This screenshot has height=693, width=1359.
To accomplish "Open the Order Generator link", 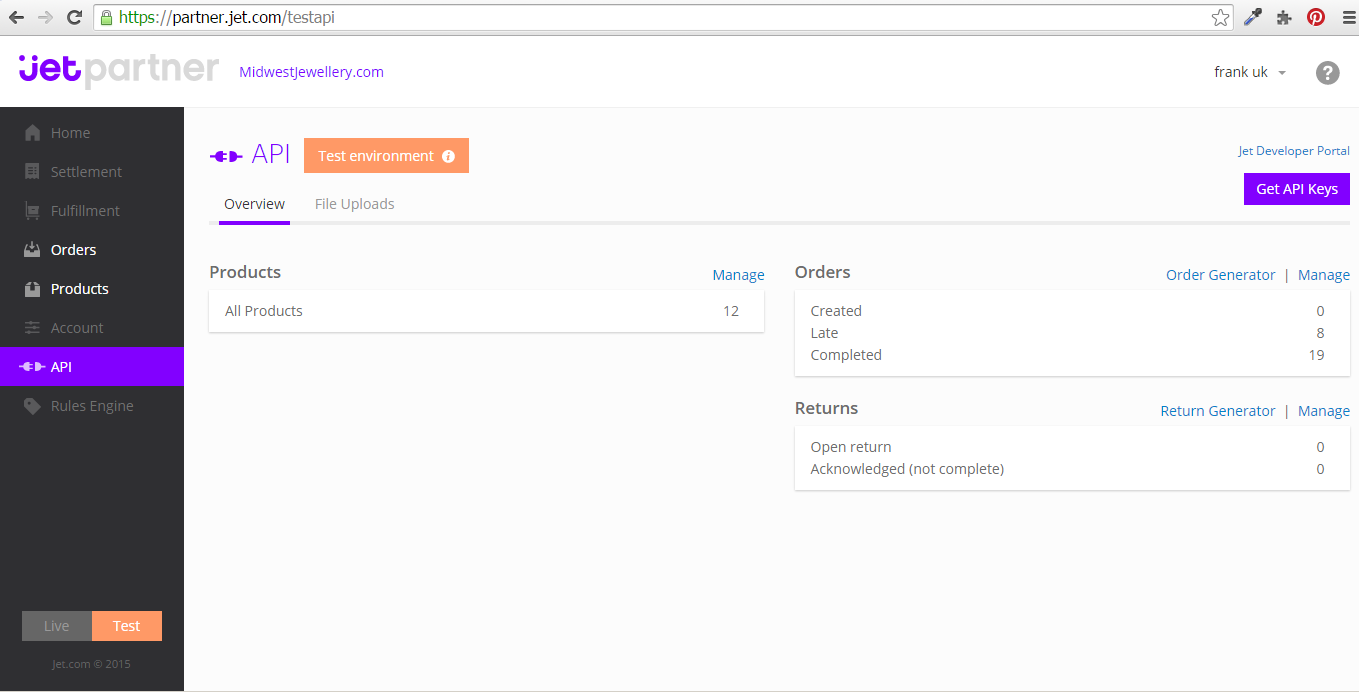I will (1221, 275).
